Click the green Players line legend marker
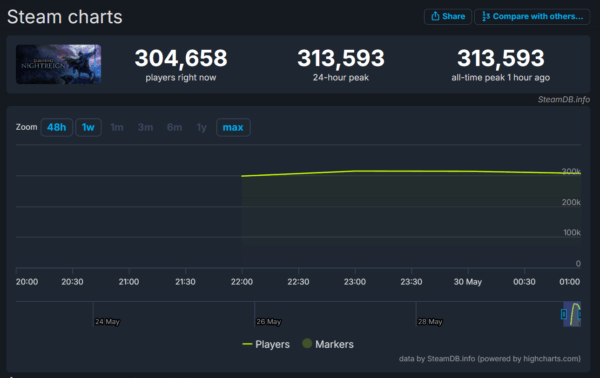 (247, 344)
